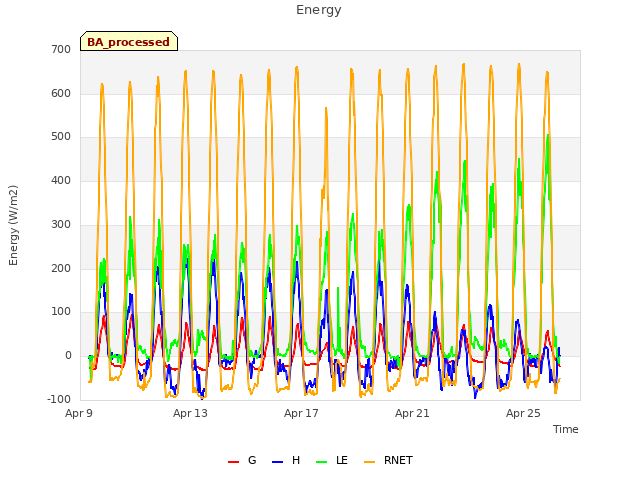Toggle the H series legend entry

pos(286,460)
